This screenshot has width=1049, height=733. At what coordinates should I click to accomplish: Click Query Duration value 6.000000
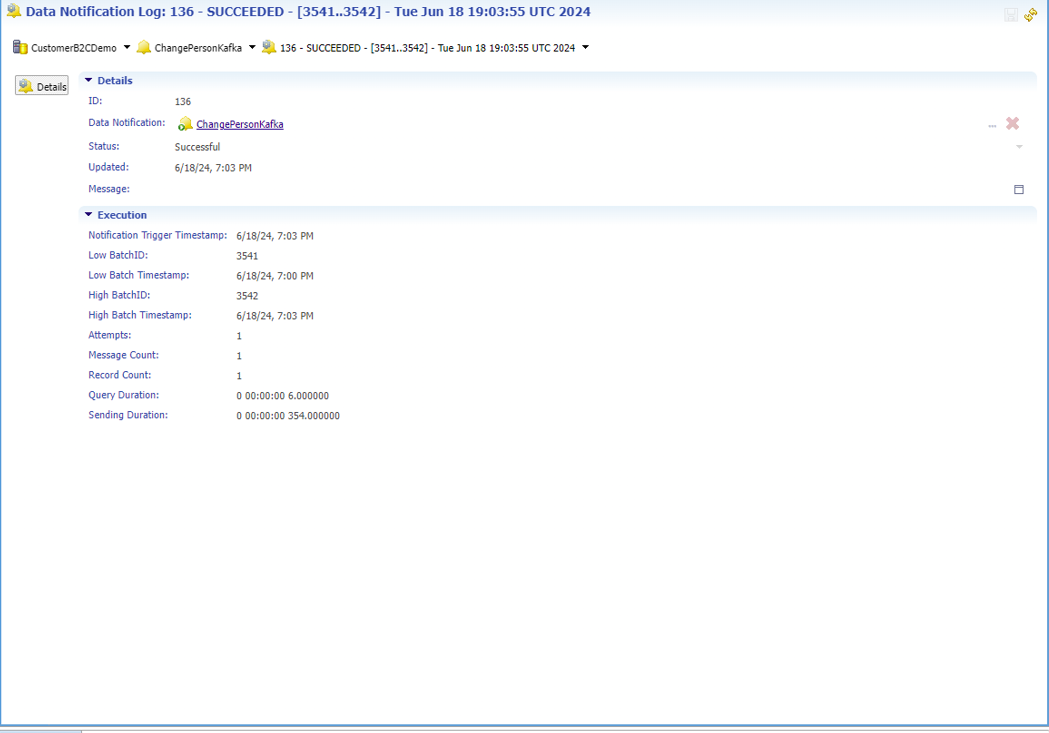click(x=282, y=396)
